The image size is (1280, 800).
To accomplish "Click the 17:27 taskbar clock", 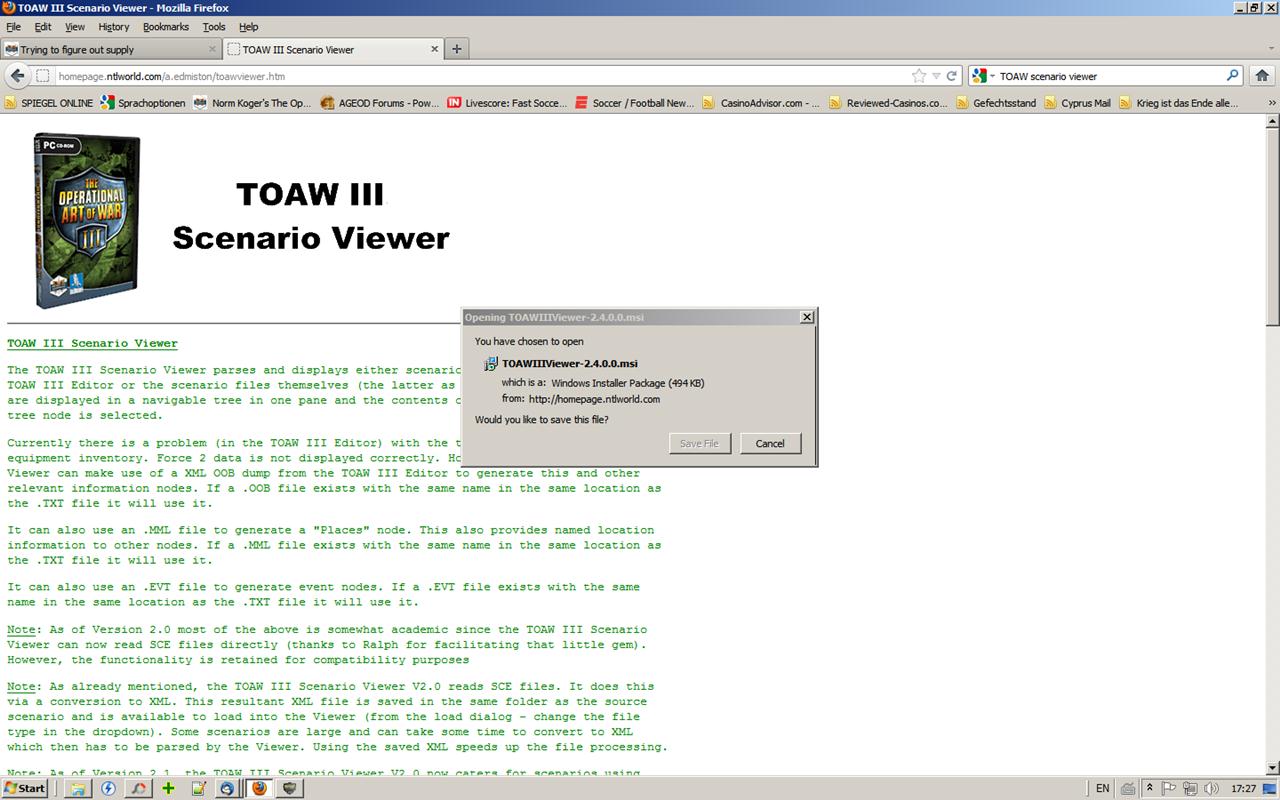I will coord(1244,789).
